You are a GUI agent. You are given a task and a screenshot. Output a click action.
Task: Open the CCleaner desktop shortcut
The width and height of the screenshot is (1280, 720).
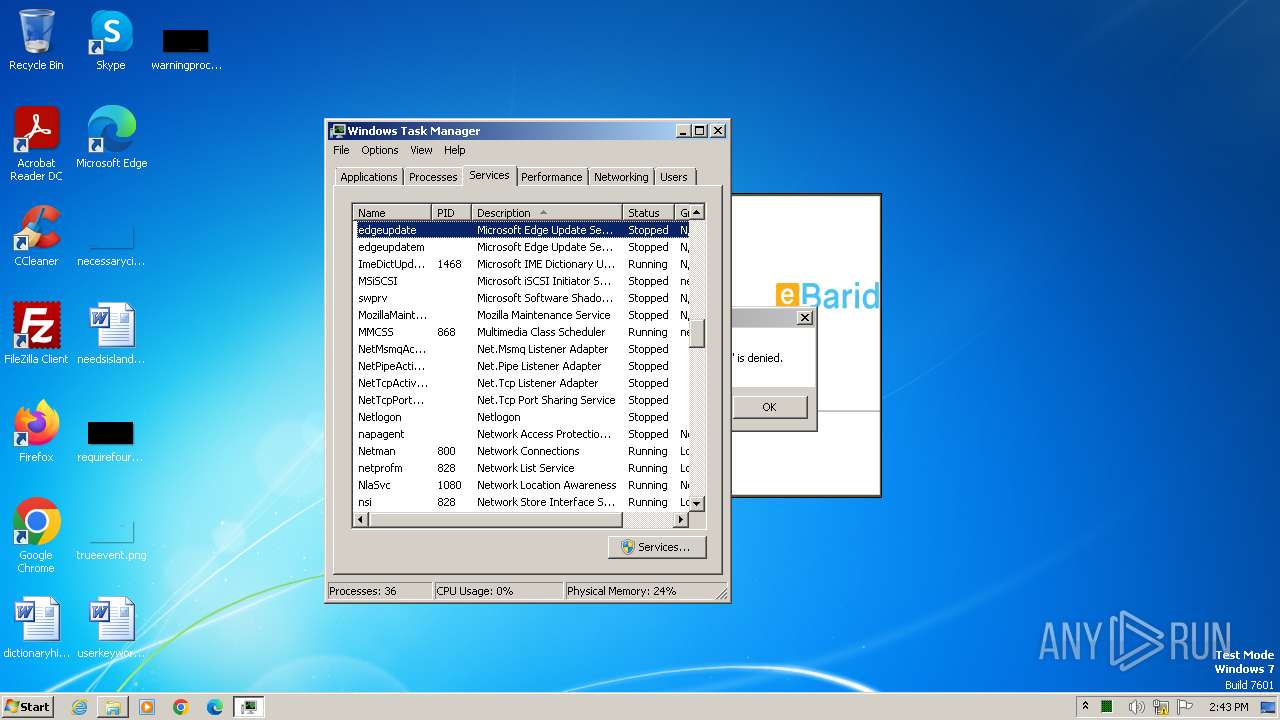(36, 236)
